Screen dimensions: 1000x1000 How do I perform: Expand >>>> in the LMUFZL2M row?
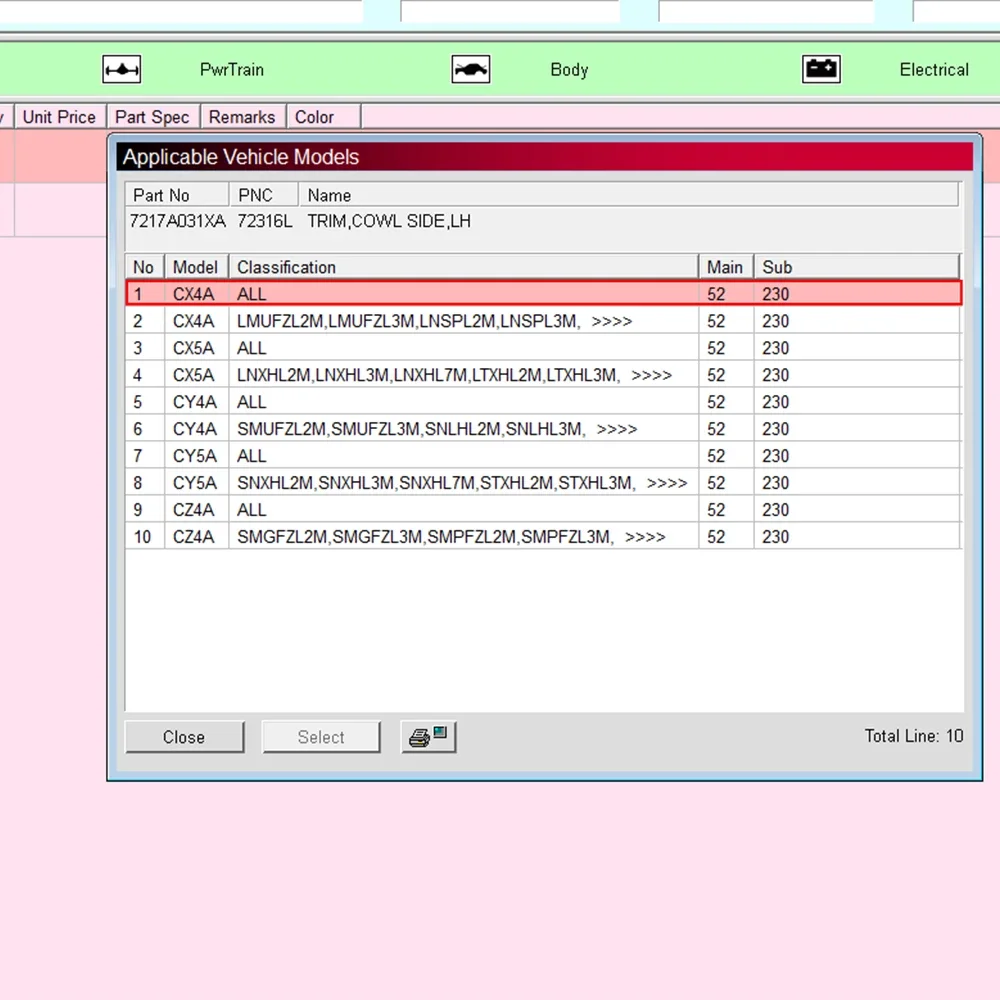(x=612, y=321)
